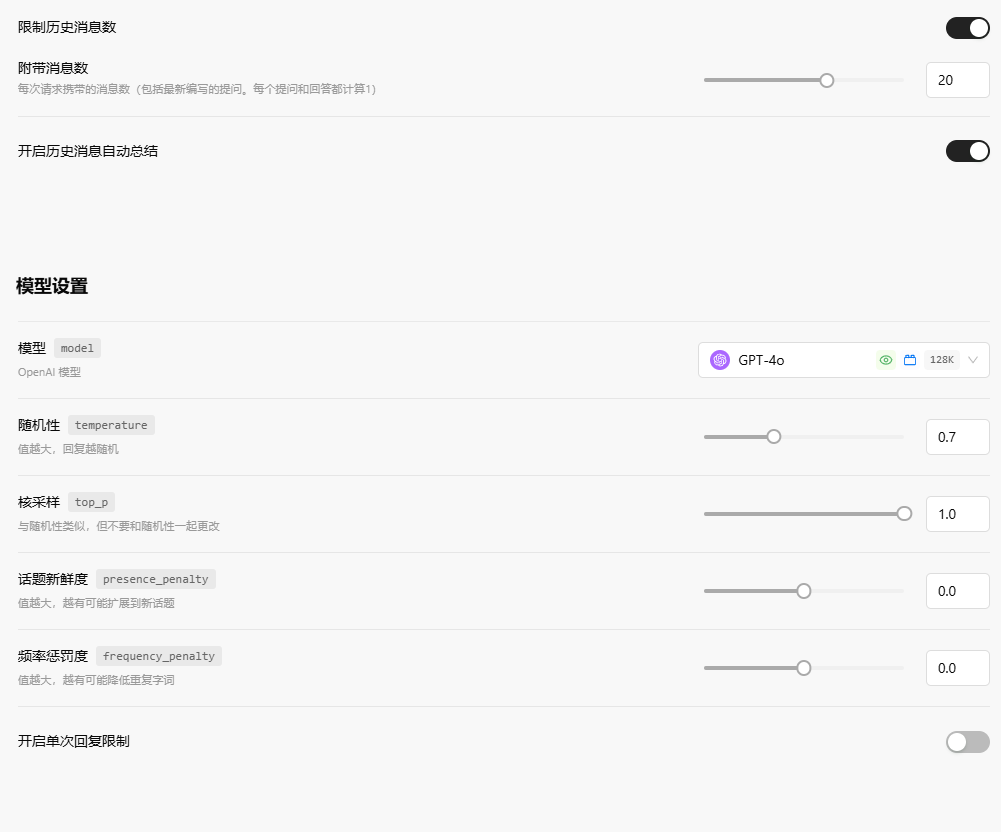Click the temperature value field 0.7
The width and height of the screenshot is (1001, 832).
coord(957,437)
